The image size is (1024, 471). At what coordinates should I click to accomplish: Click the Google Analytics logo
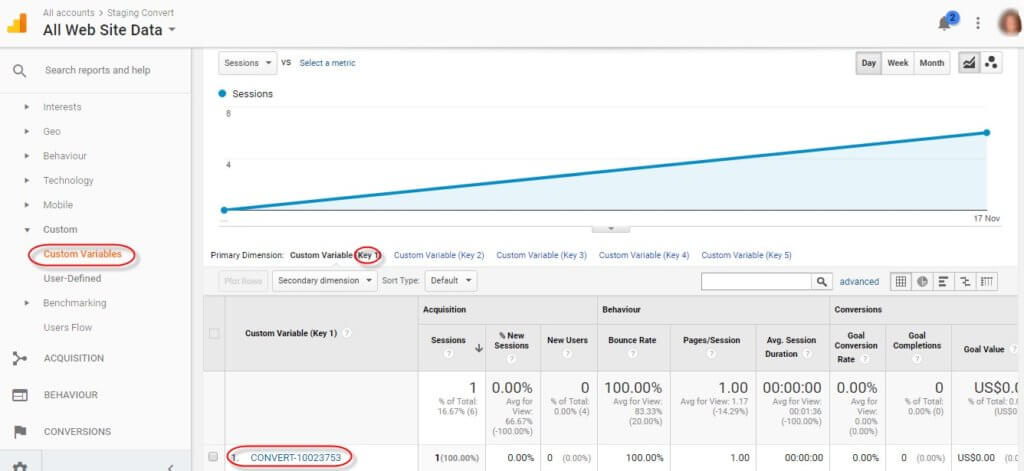click(18, 22)
